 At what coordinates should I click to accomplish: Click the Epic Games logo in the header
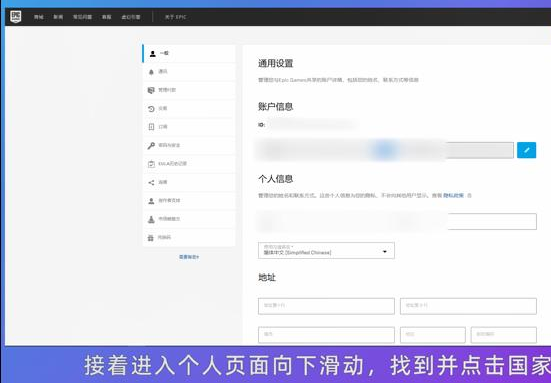(x=15, y=17)
